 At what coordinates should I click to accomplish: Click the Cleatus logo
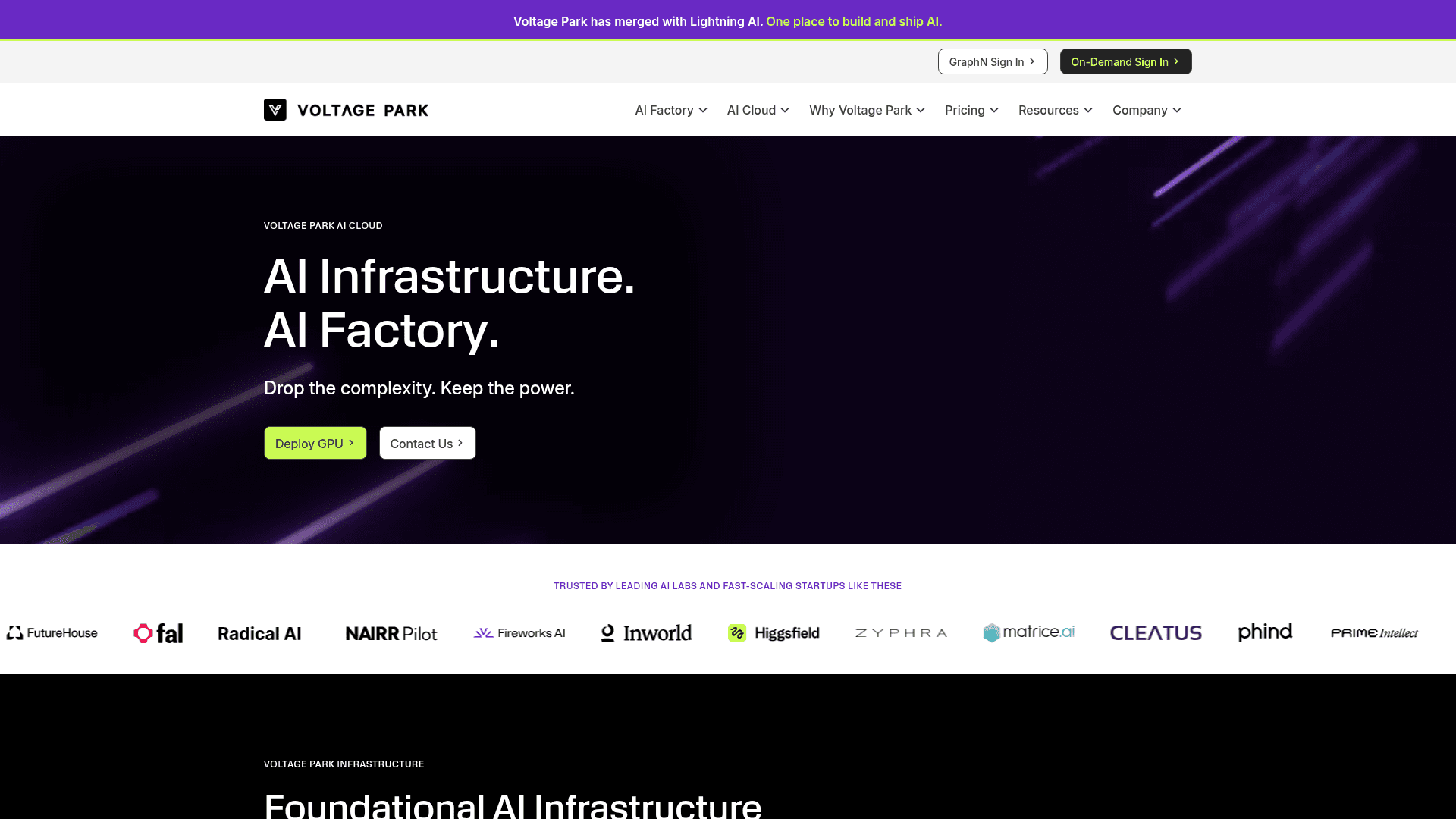pyautogui.click(x=1156, y=633)
